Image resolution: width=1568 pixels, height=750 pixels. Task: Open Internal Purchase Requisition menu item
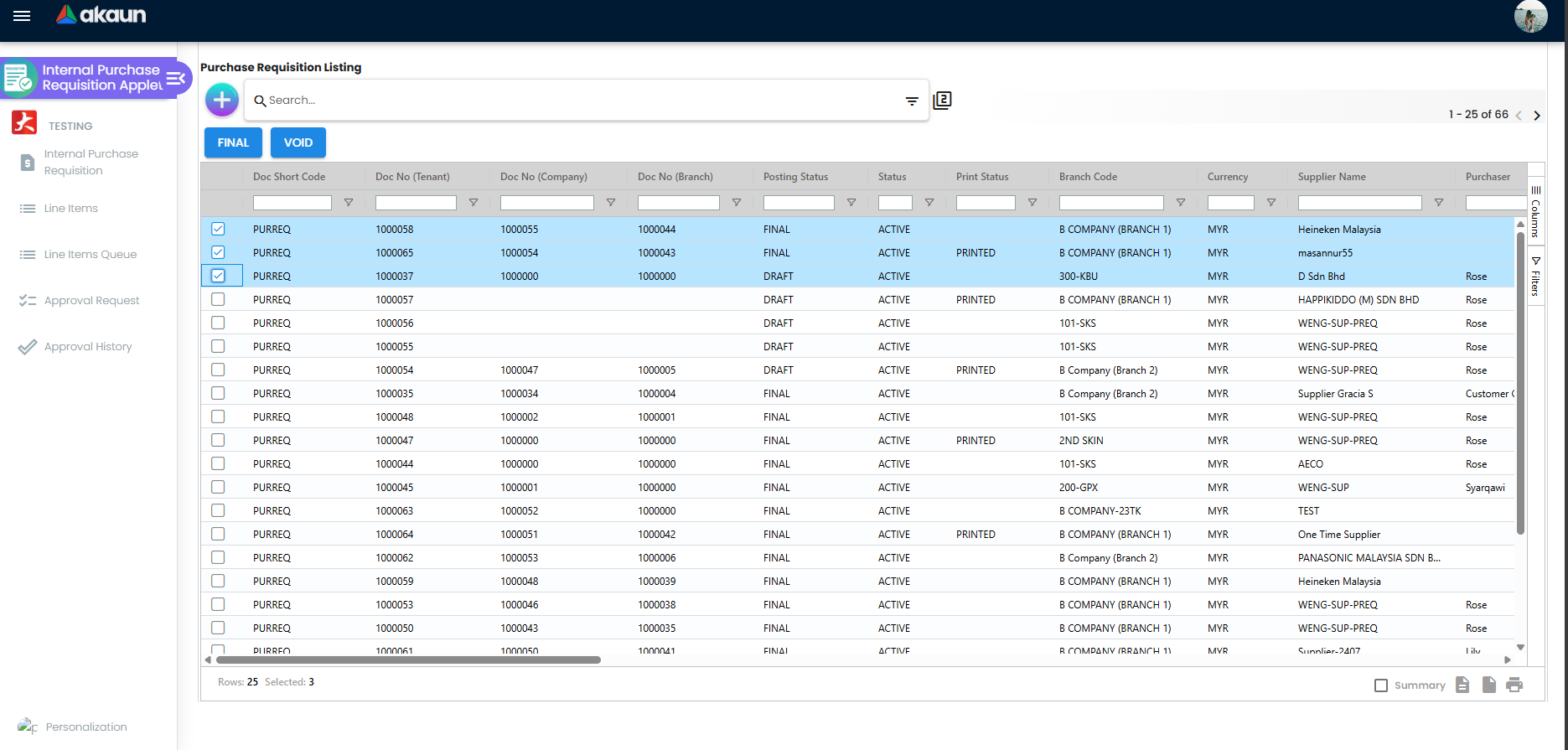click(91, 162)
